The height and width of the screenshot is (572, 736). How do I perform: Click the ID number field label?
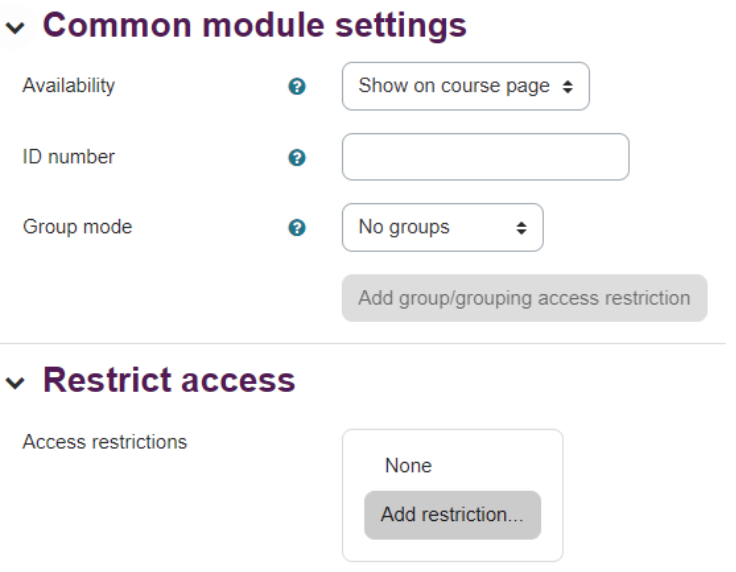[69, 157]
